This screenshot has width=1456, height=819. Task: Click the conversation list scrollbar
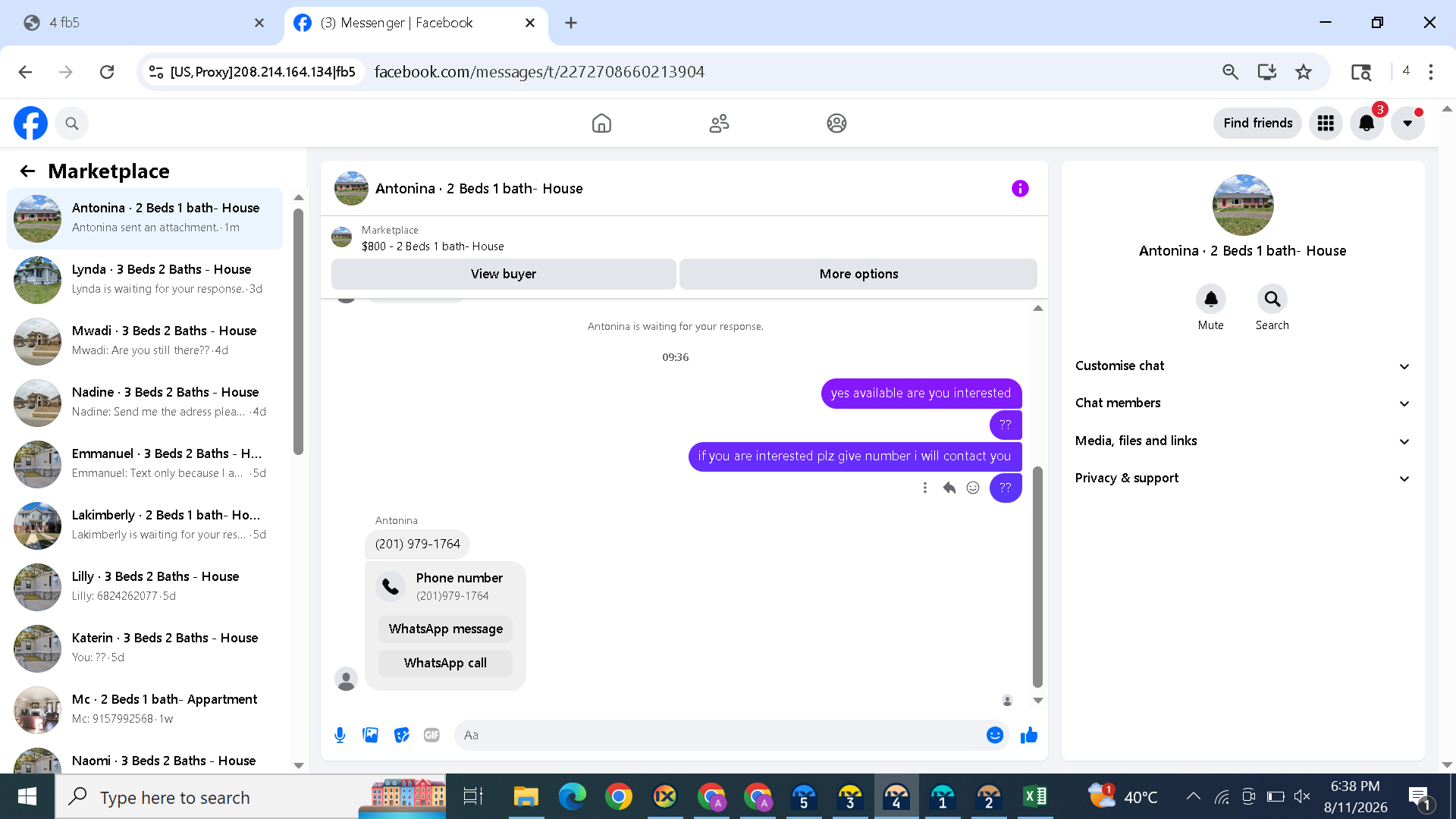298,331
